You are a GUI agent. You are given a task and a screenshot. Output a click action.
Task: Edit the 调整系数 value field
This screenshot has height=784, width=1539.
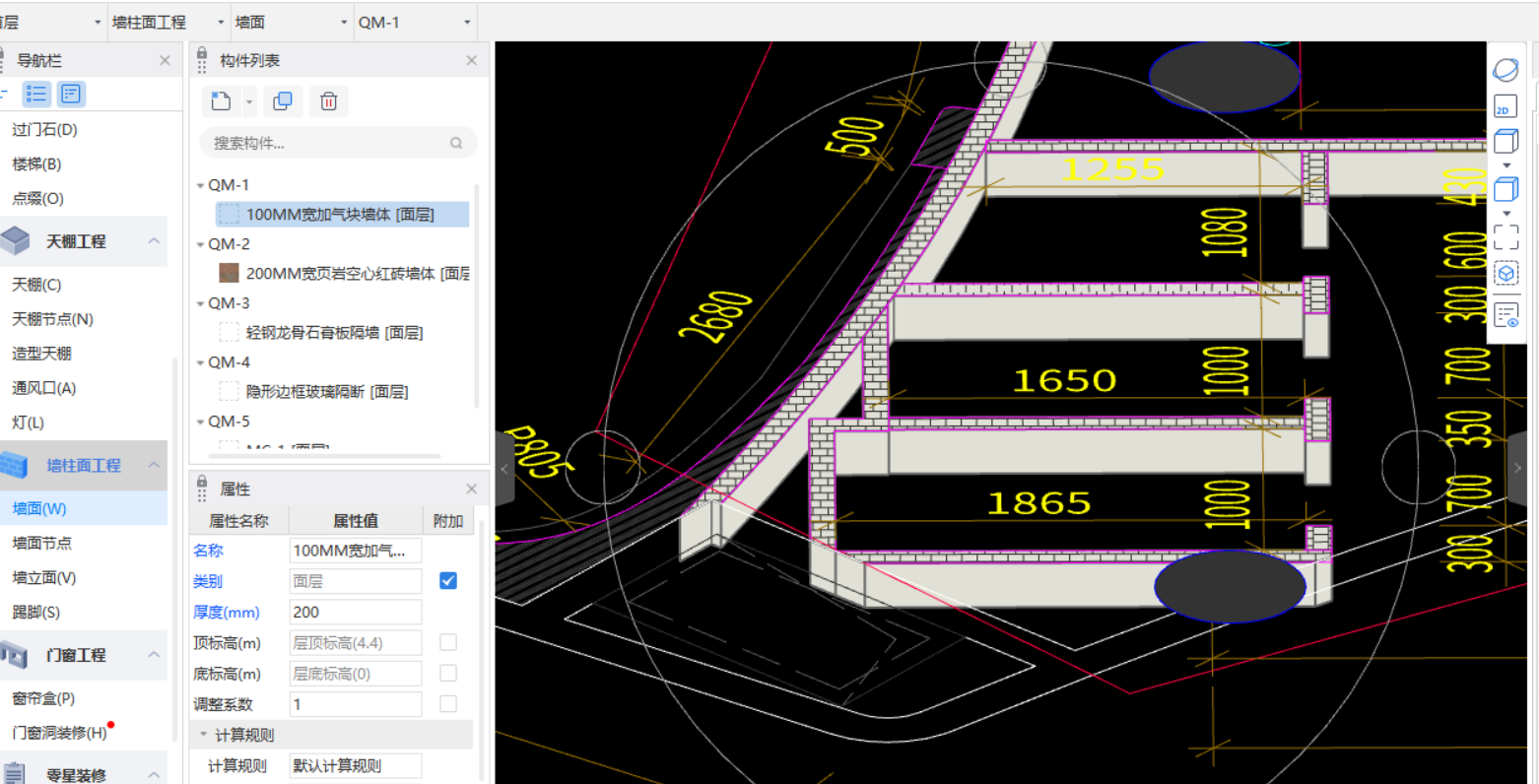coord(356,703)
